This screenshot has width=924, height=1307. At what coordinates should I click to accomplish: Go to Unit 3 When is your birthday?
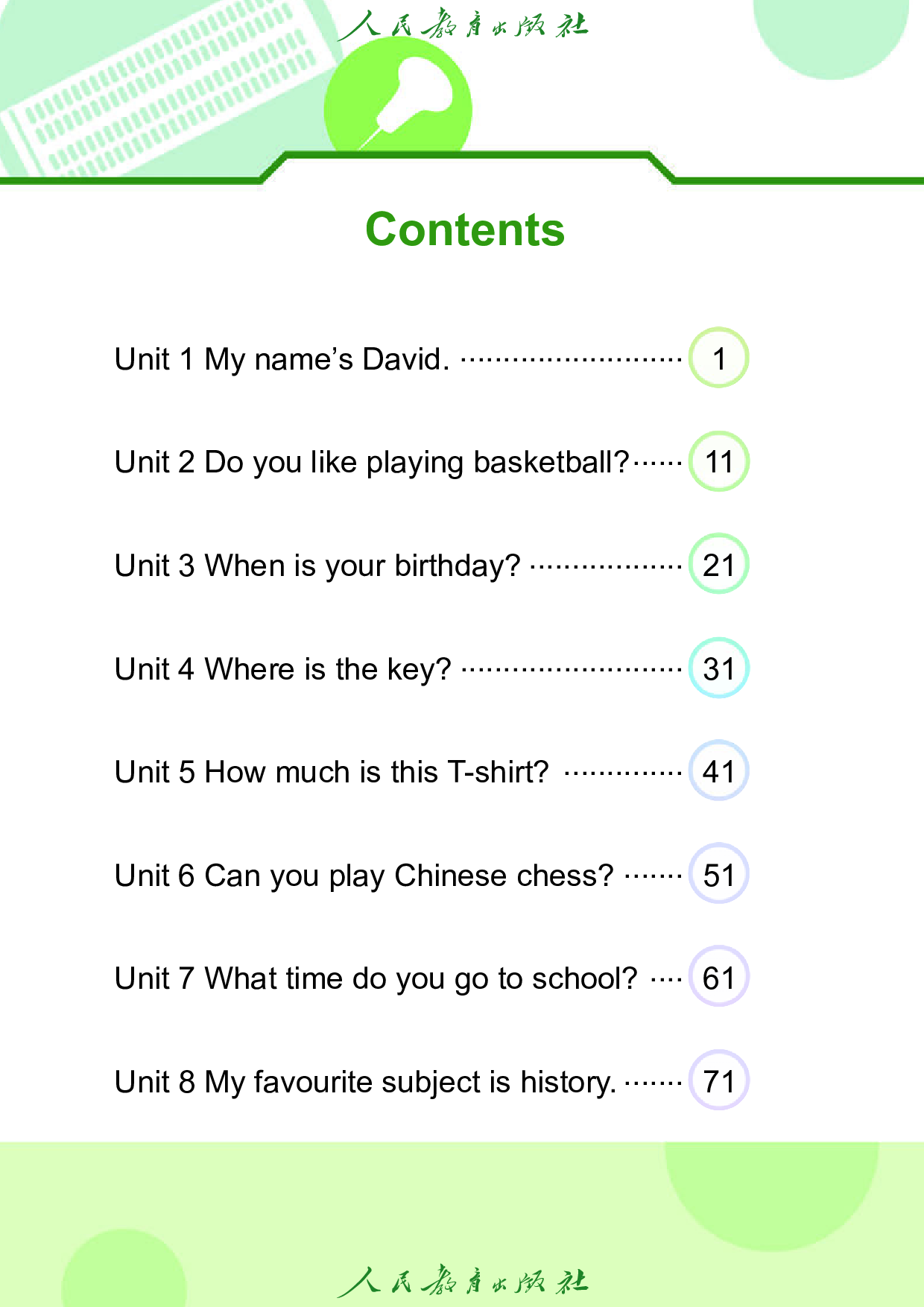click(x=317, y=566)
